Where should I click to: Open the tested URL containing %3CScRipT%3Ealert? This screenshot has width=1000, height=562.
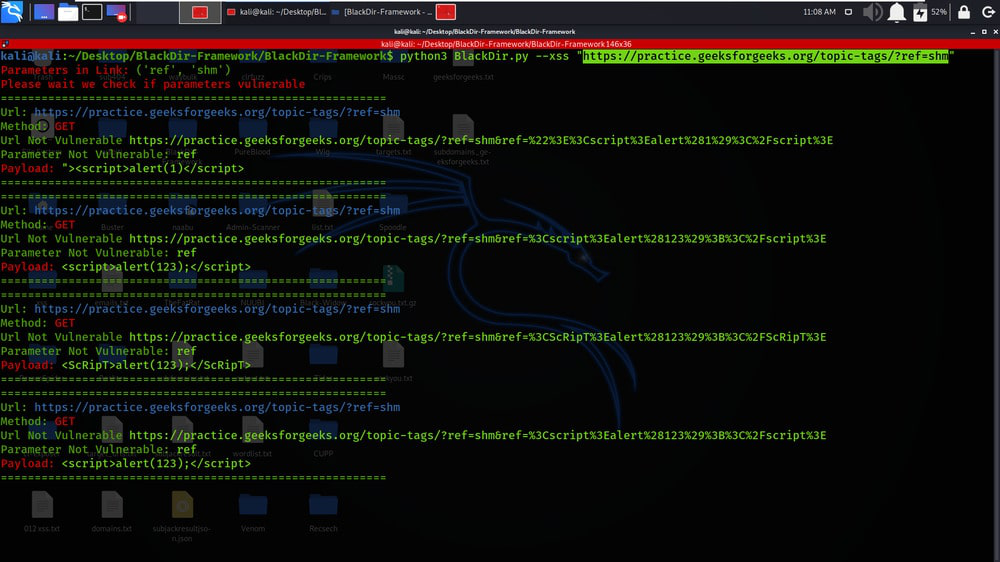pos(478,337)
